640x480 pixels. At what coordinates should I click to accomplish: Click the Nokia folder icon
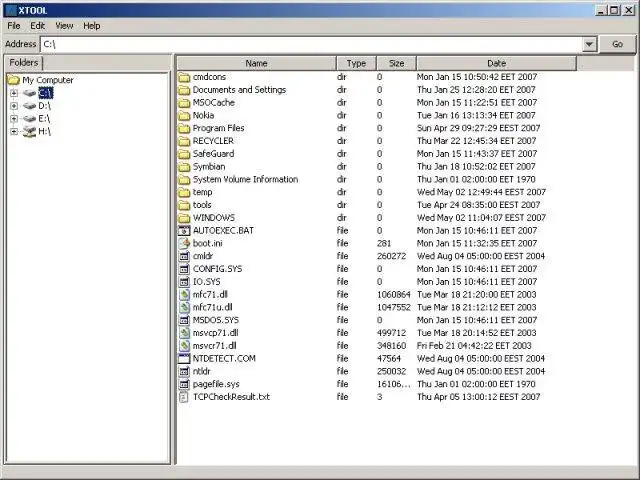[184, 116]
